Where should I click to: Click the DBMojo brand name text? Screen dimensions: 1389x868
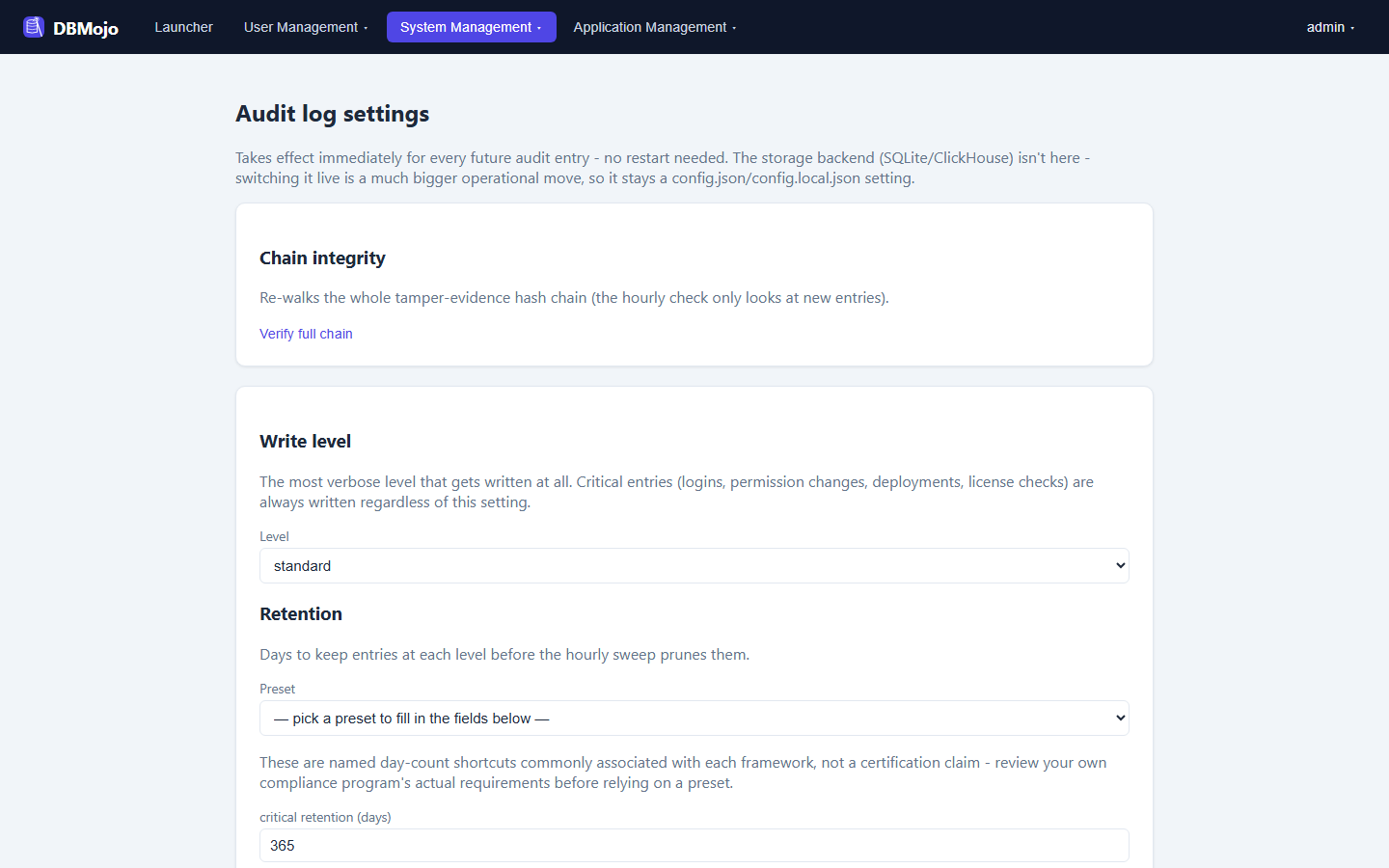(86, 28)
